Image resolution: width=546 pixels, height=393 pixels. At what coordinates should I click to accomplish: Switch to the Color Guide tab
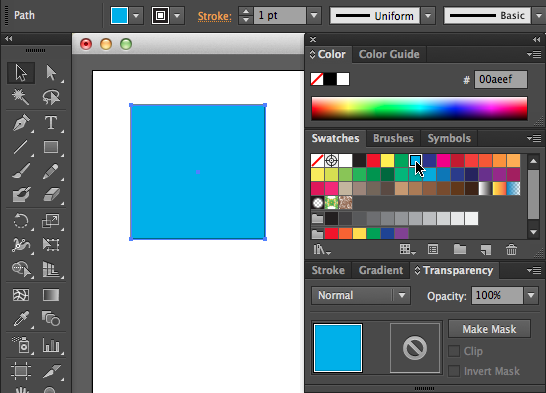click(x=389, y=54)
